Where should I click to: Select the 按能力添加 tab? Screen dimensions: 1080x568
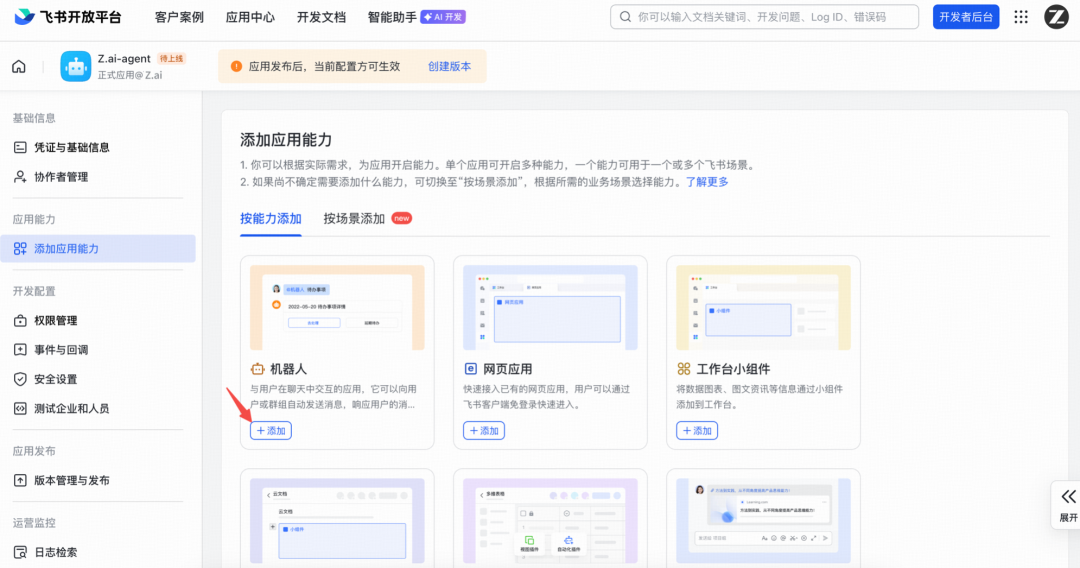click(x=271, y=218)
